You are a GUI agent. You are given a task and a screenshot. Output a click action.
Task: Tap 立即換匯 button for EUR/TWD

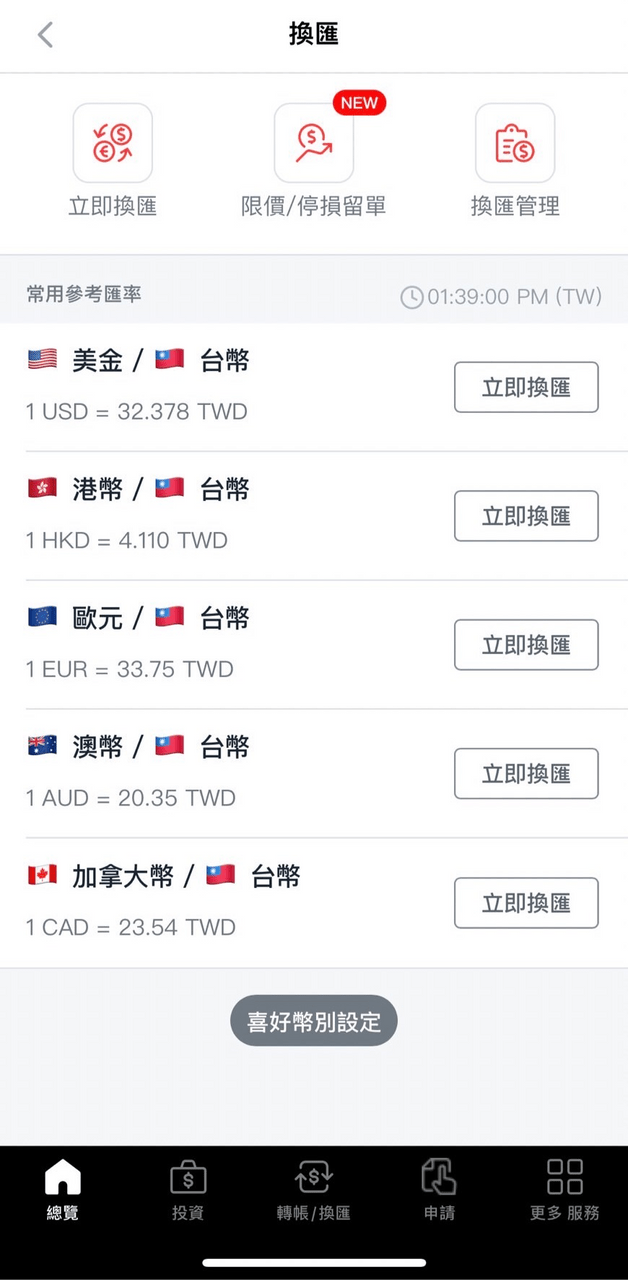pos(526,645)
